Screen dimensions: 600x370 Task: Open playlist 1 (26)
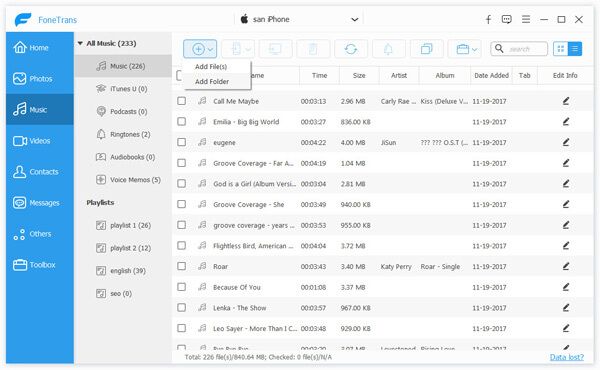[x=123, y=225]
